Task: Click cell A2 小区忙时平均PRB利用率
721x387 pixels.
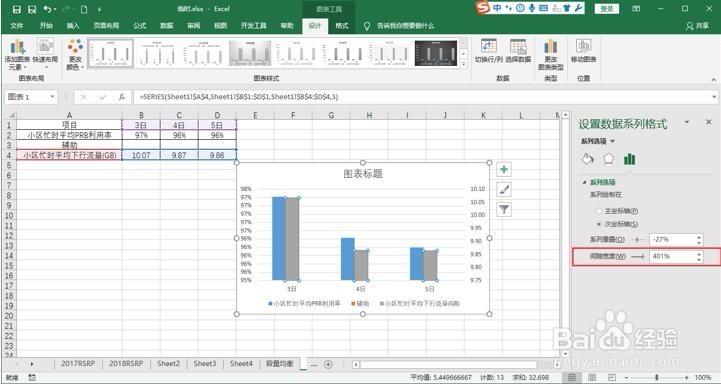Action: (69, 135)
